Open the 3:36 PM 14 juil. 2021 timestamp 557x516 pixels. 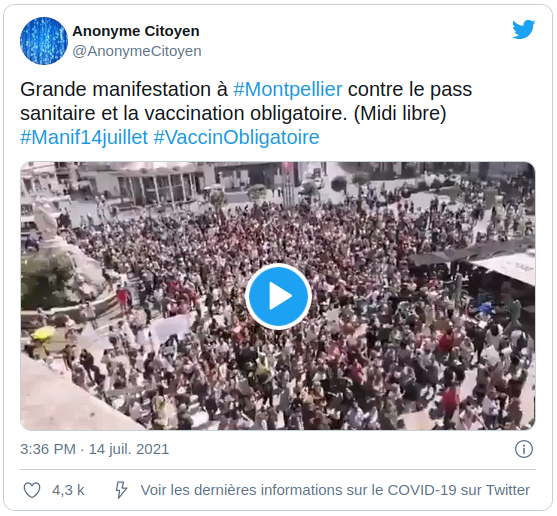[94, 449]
